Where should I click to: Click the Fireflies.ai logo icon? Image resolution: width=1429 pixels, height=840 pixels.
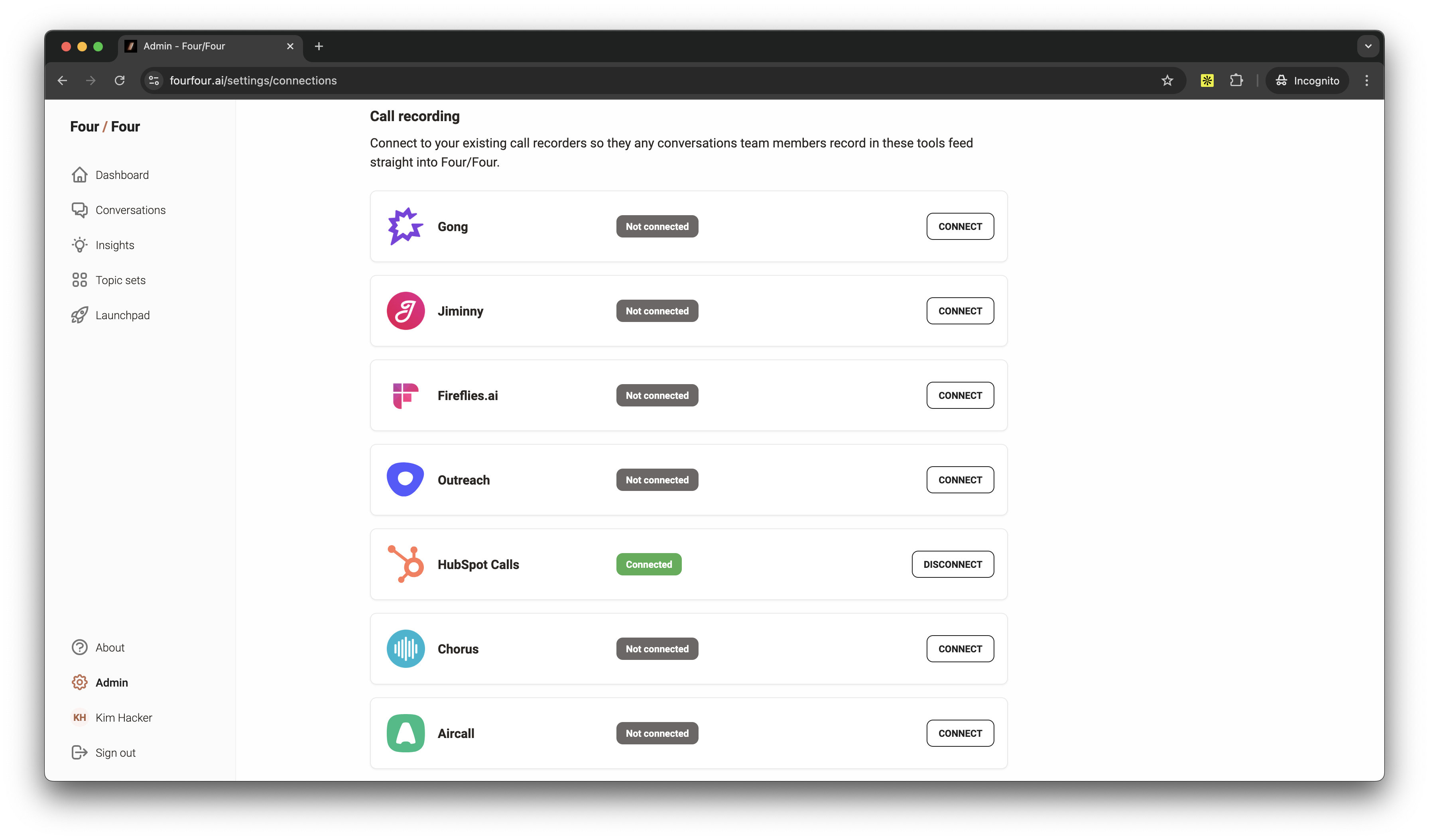[x=405, y=395]
